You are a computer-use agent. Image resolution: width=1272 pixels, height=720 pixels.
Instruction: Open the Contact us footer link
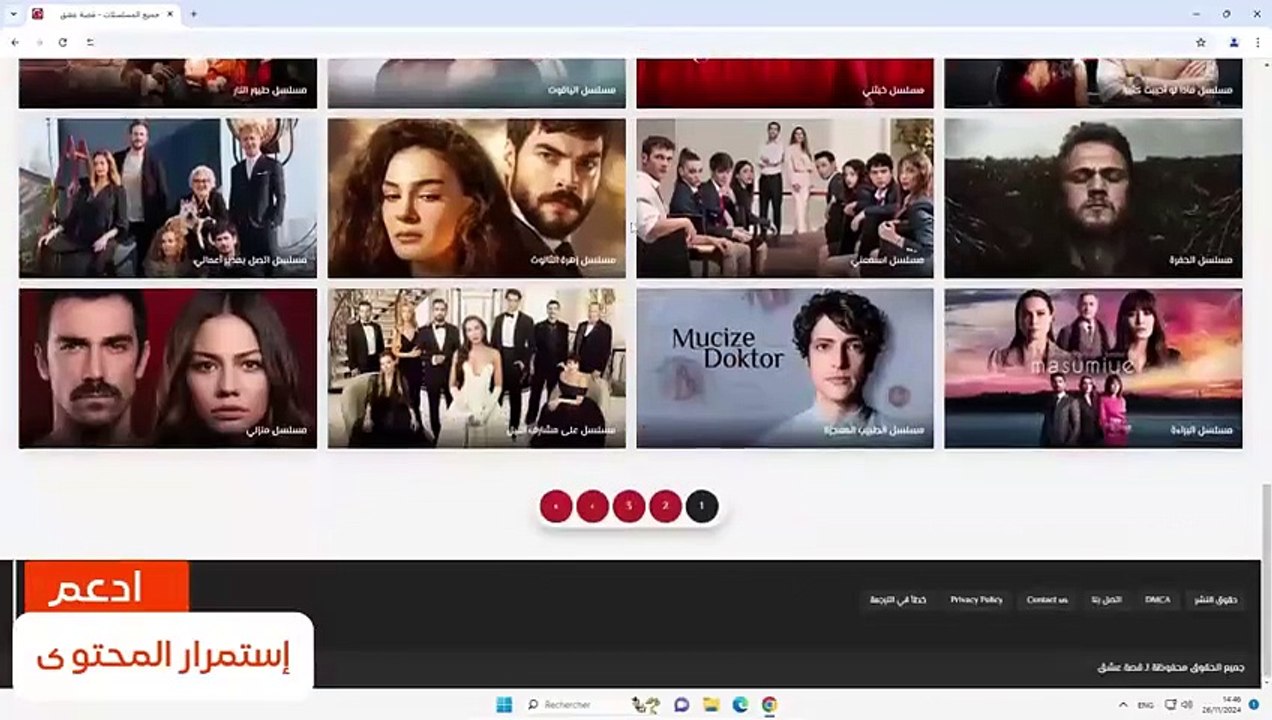[1047, 600]
